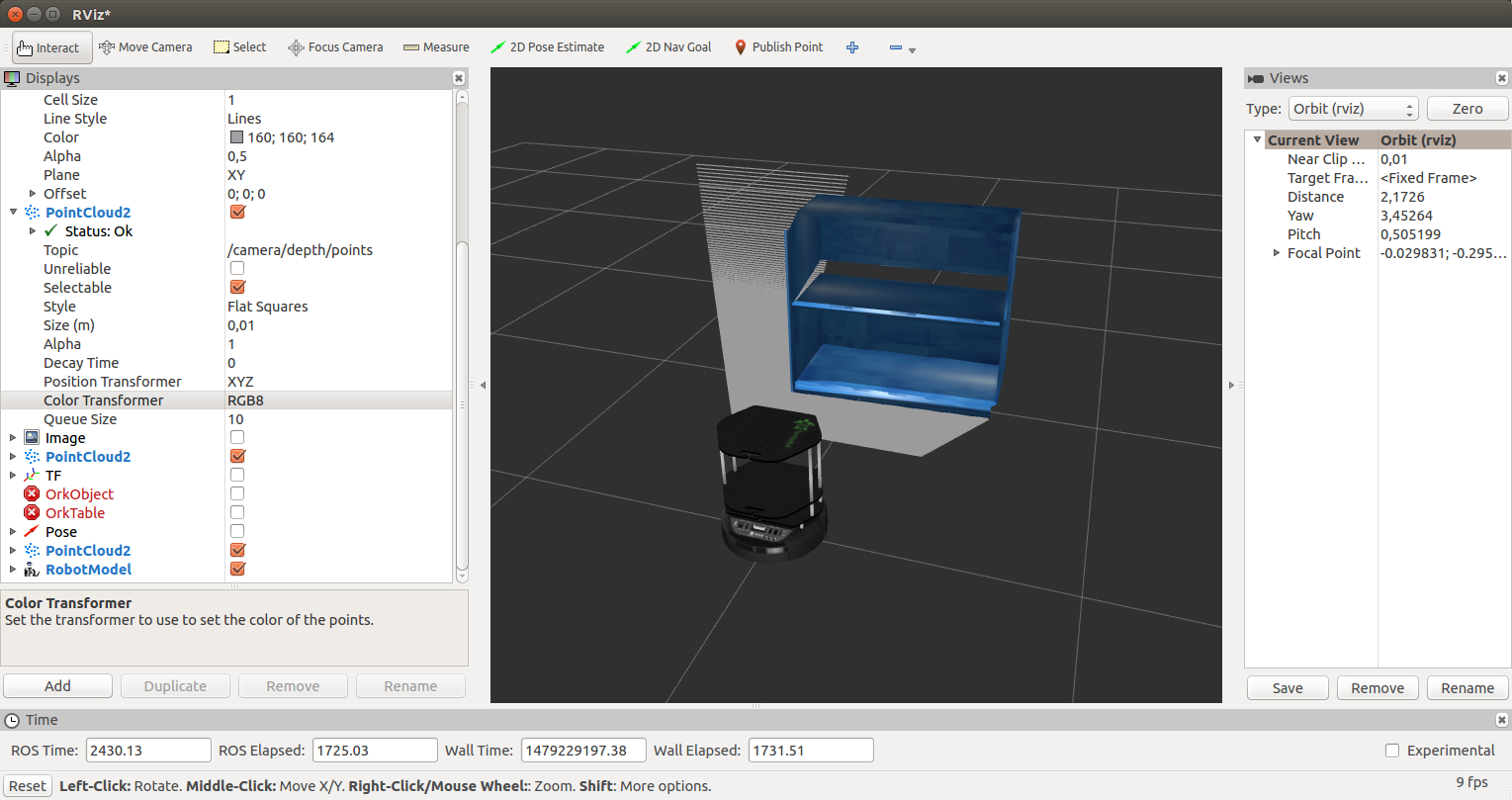This screenshot has height=800, width=1512.
Task: Open the view Type dropdown
Action: (1354, 109)
